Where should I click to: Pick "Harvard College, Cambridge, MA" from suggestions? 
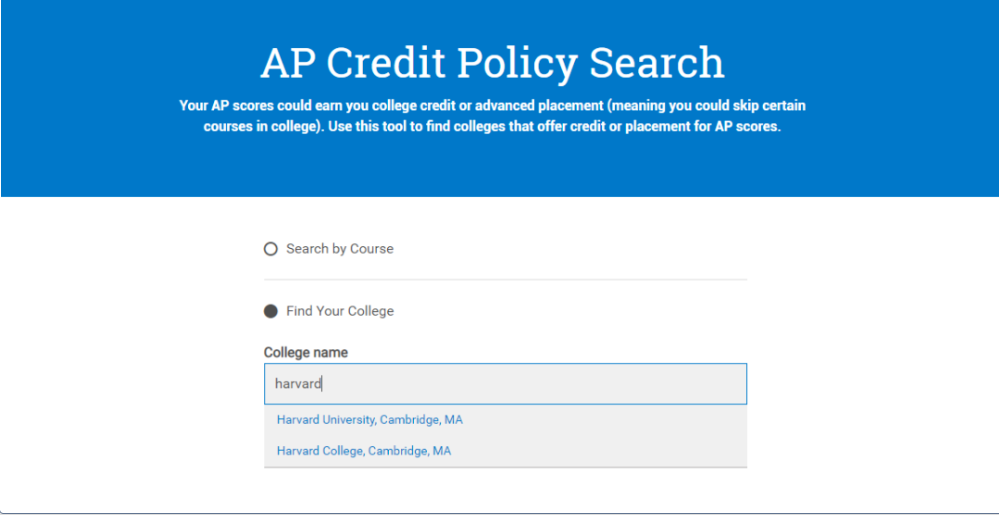tap(363, 451)
